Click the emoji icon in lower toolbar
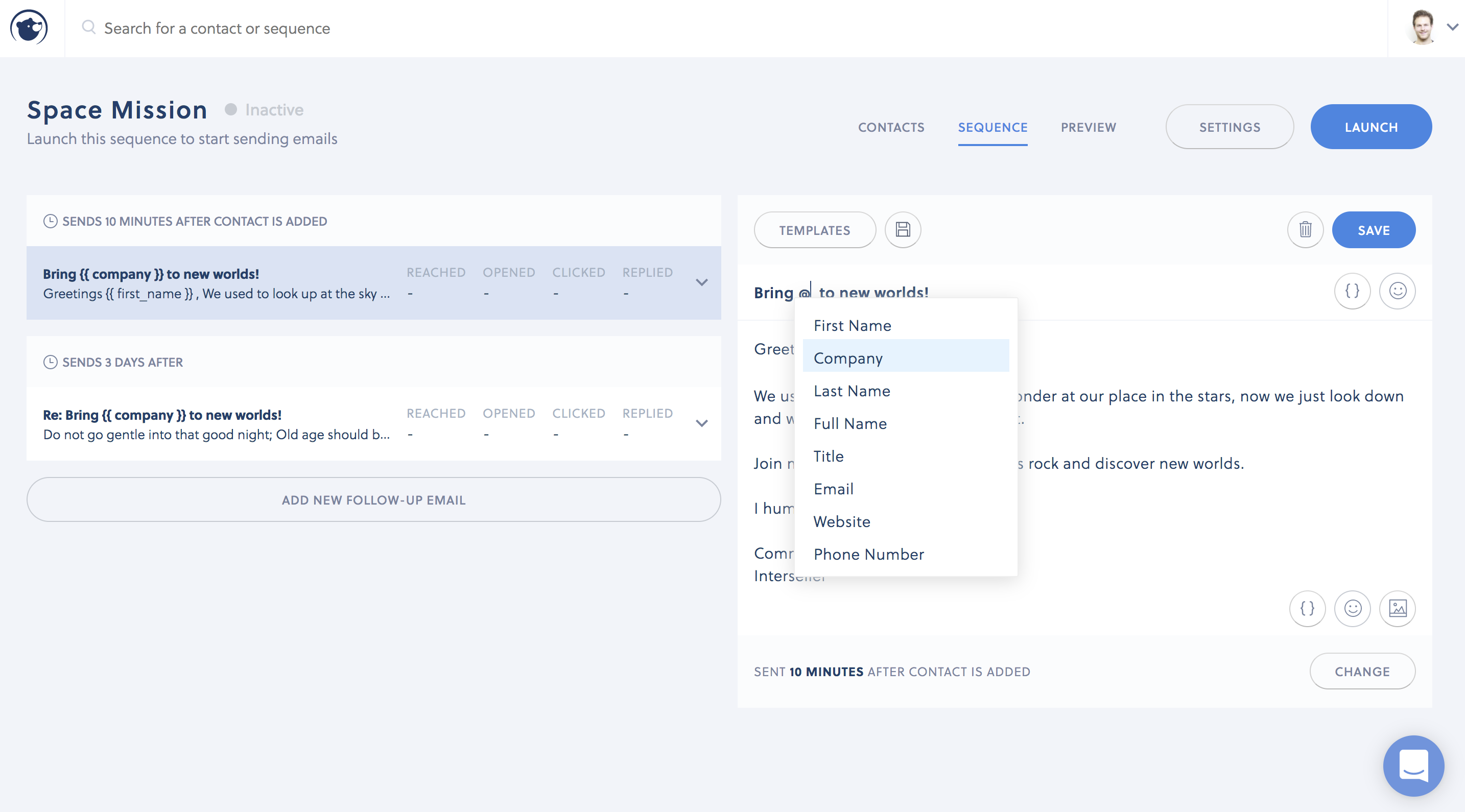 1352,609
